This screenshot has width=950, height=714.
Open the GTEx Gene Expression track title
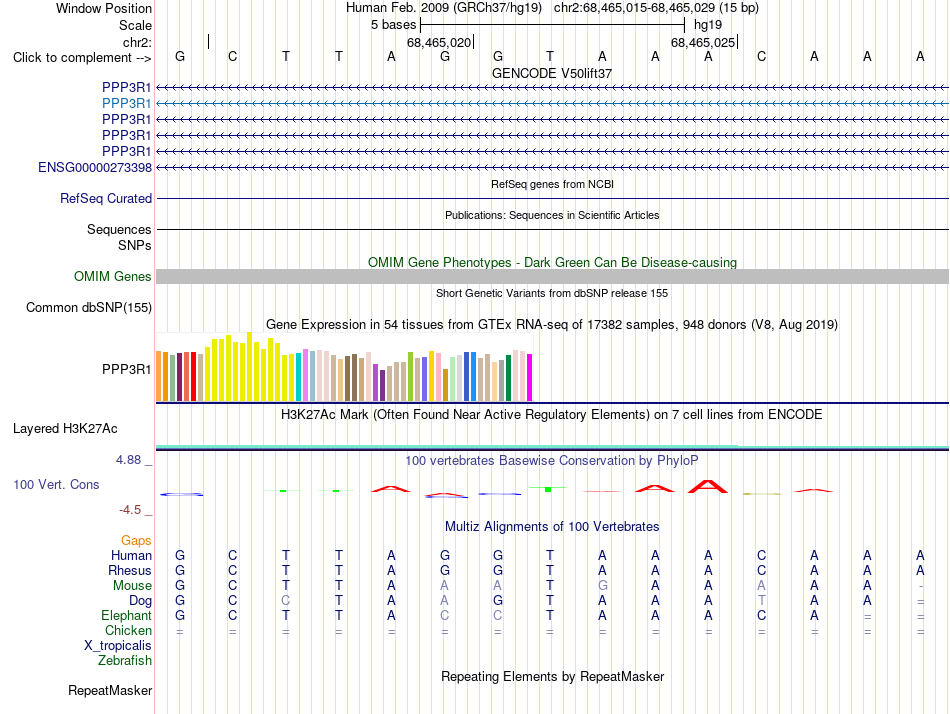click(552, 324)
